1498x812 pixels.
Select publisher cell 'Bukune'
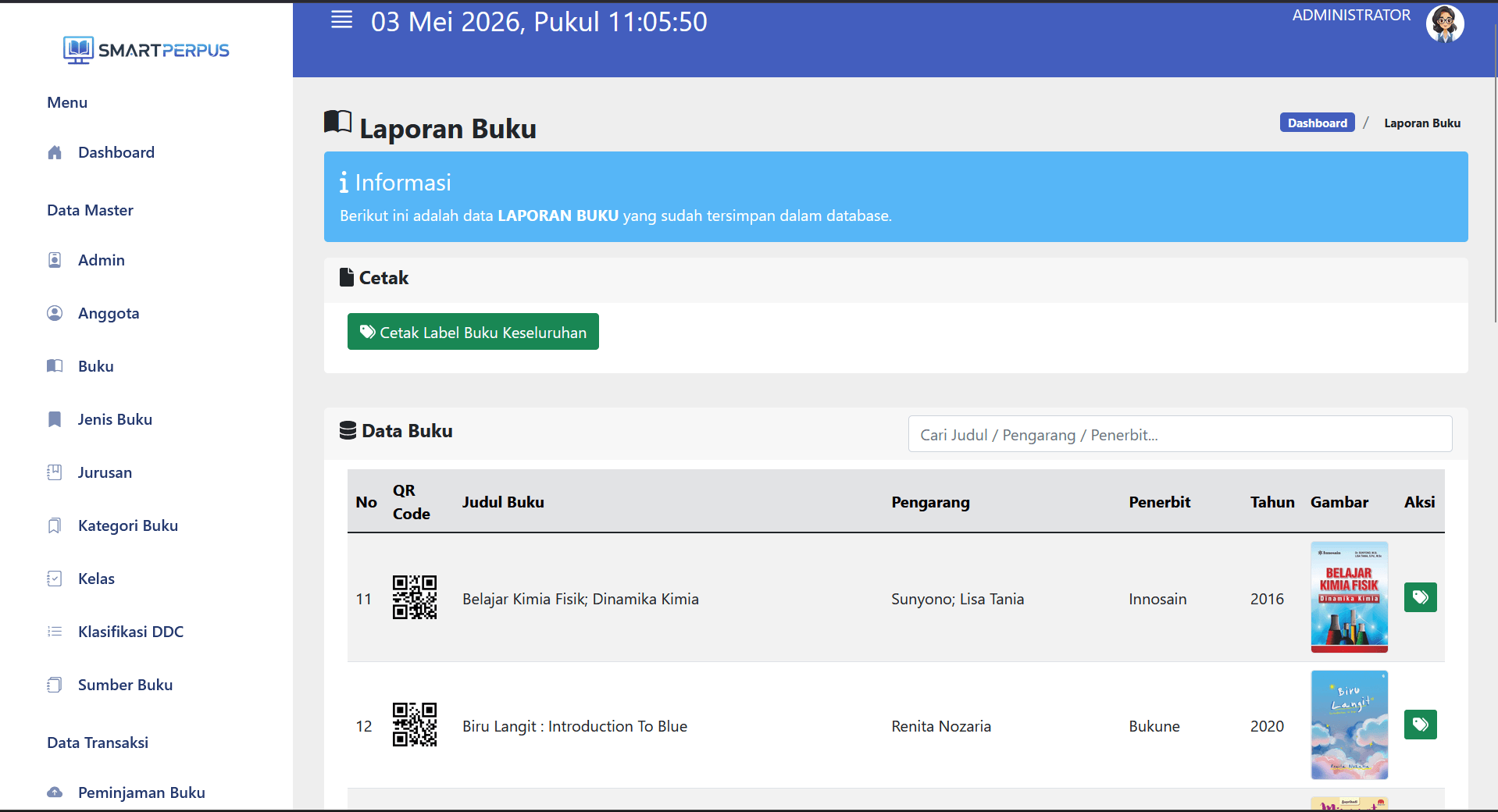(x=1154, y=726)
